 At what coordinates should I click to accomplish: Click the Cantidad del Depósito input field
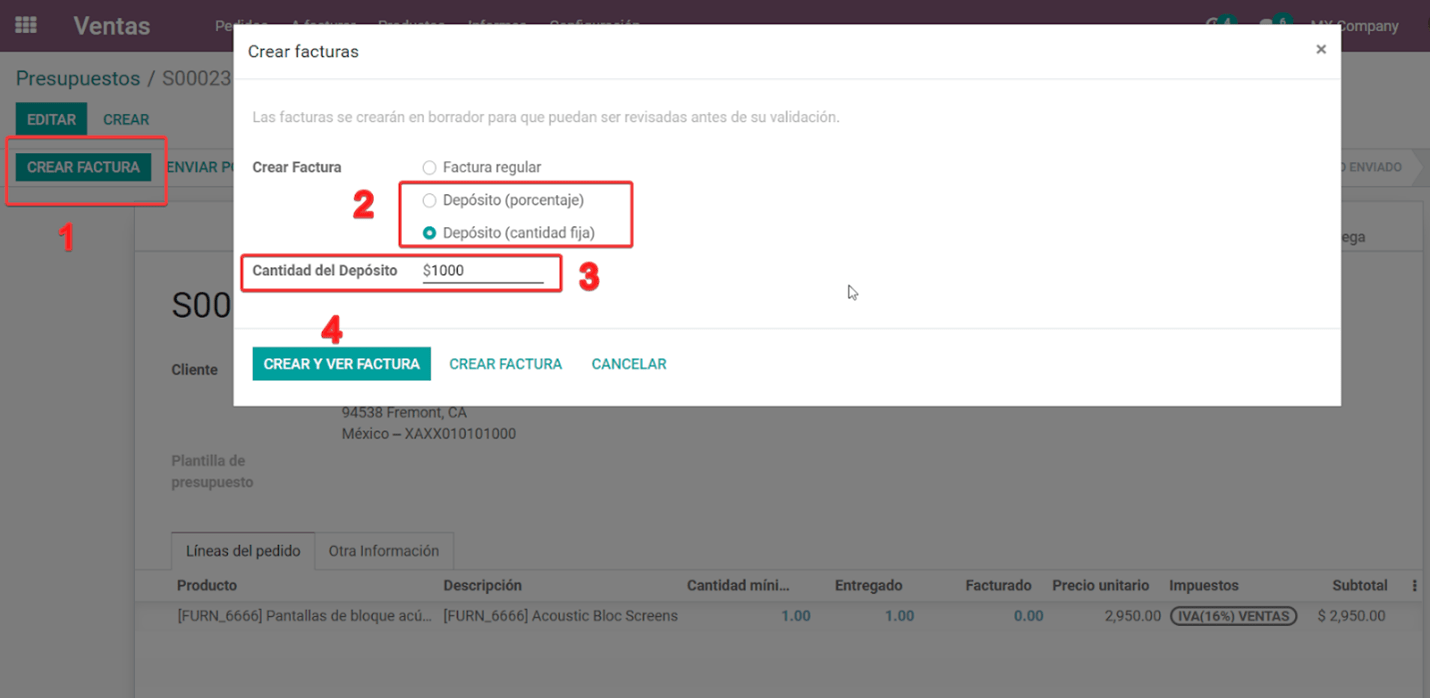tap(483, 271)
